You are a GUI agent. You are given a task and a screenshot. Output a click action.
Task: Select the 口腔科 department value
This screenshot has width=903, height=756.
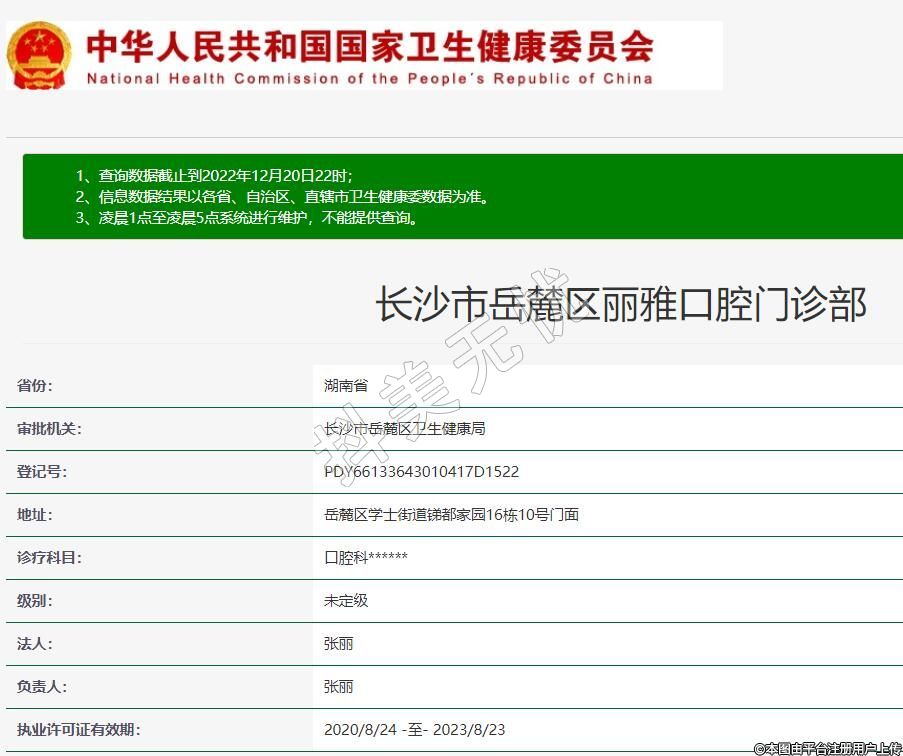tap(365, 558)
